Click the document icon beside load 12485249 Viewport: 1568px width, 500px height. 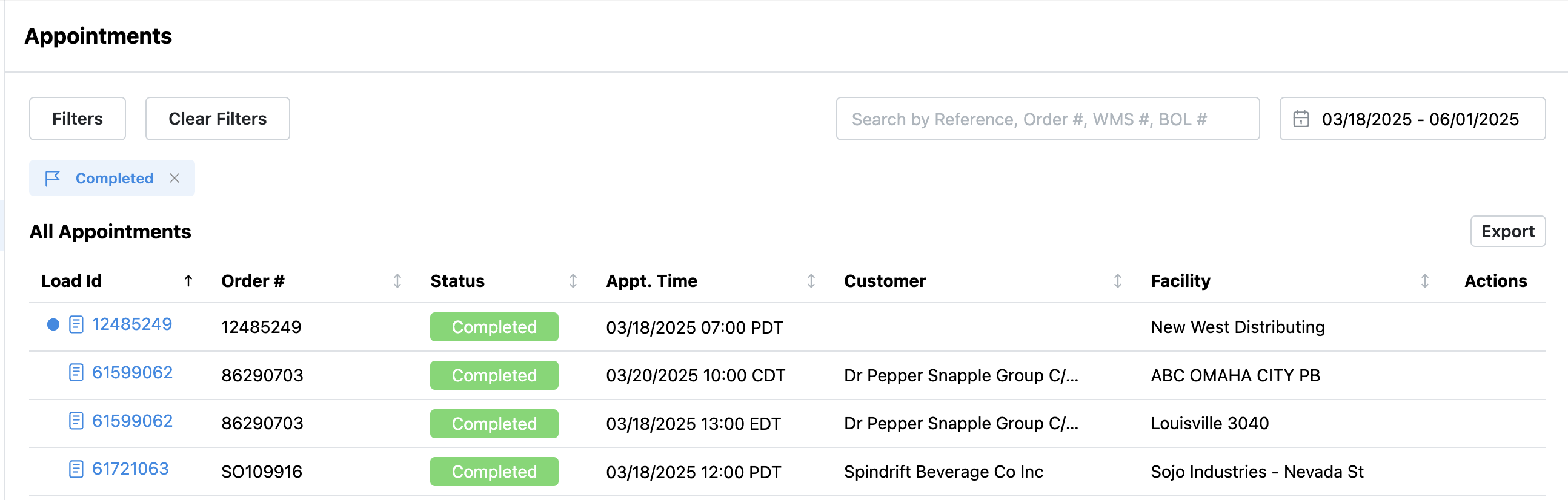coord(76,324)
